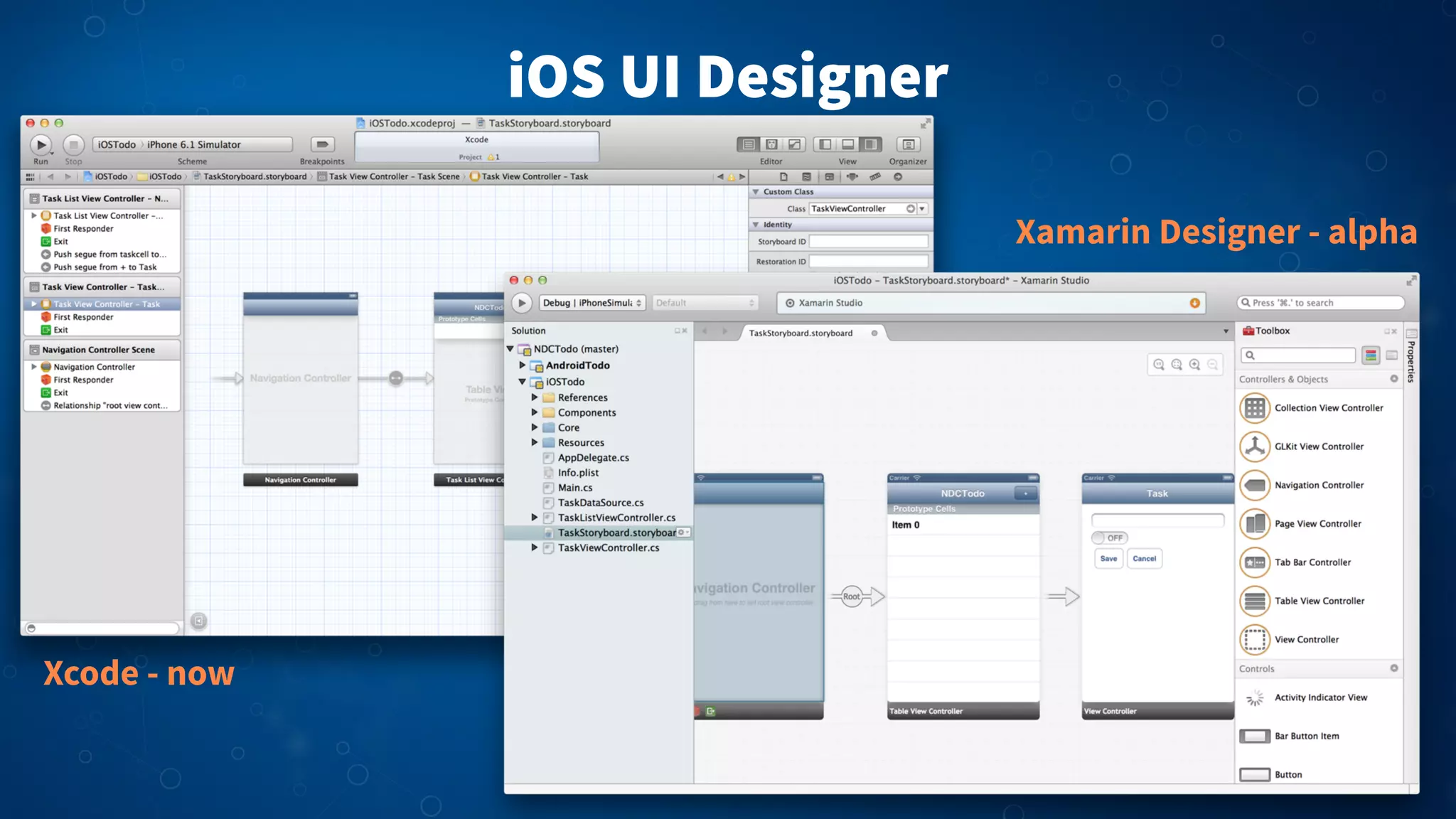Select Xcode assistant editor icon
Viewport: 1456px width, 819px height.
pyautogui.click(x=771, y=145)
